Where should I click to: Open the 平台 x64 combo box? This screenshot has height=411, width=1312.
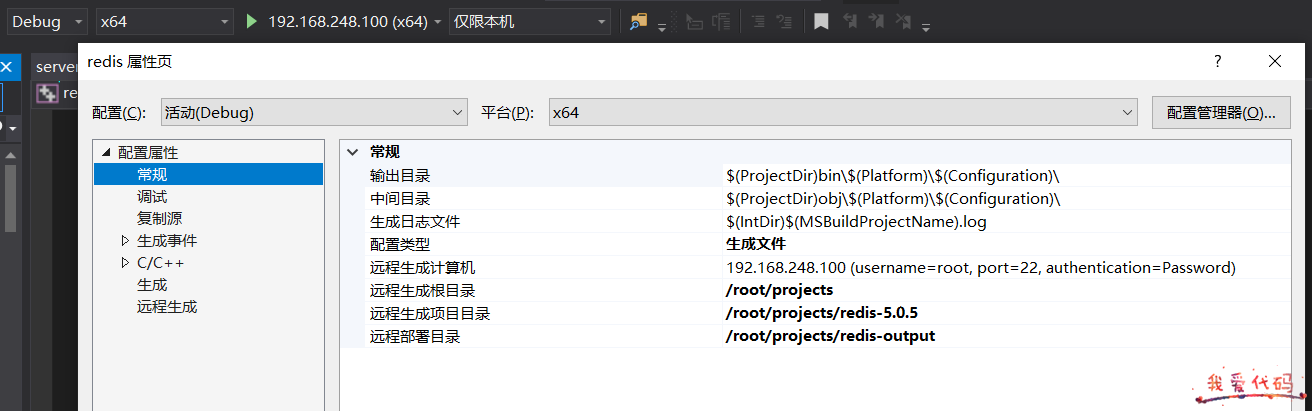[842, 113]
